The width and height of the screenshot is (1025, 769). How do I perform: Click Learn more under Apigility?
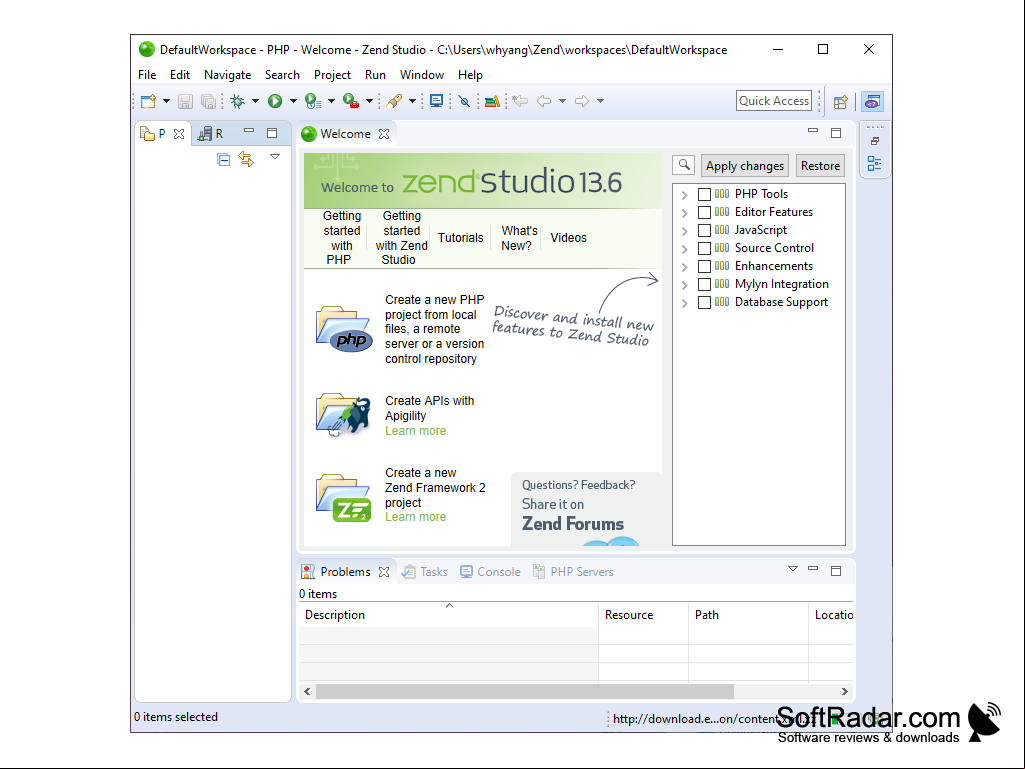point(416,431)
